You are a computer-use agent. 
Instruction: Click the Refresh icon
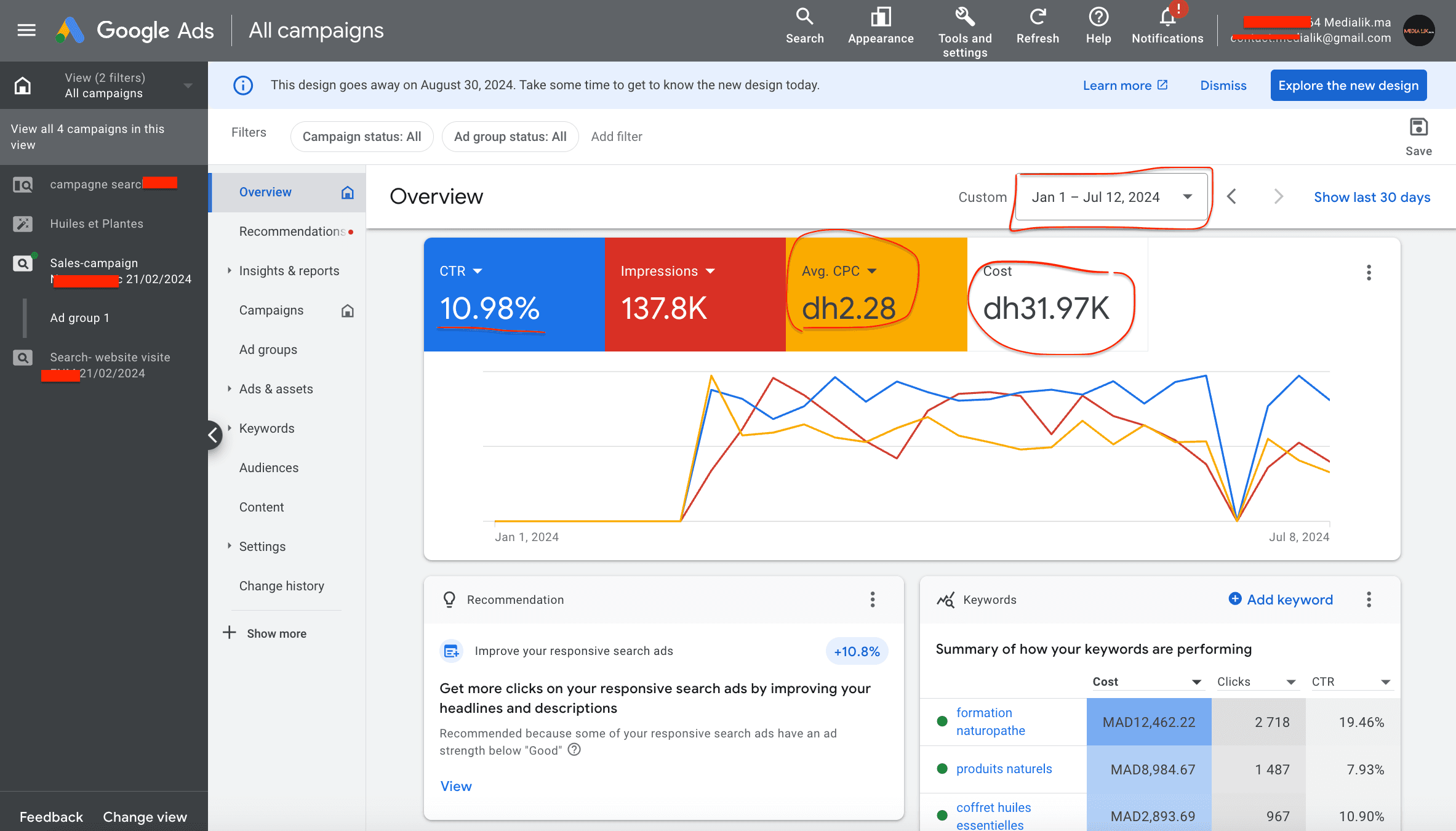(x=1038, y=17)
